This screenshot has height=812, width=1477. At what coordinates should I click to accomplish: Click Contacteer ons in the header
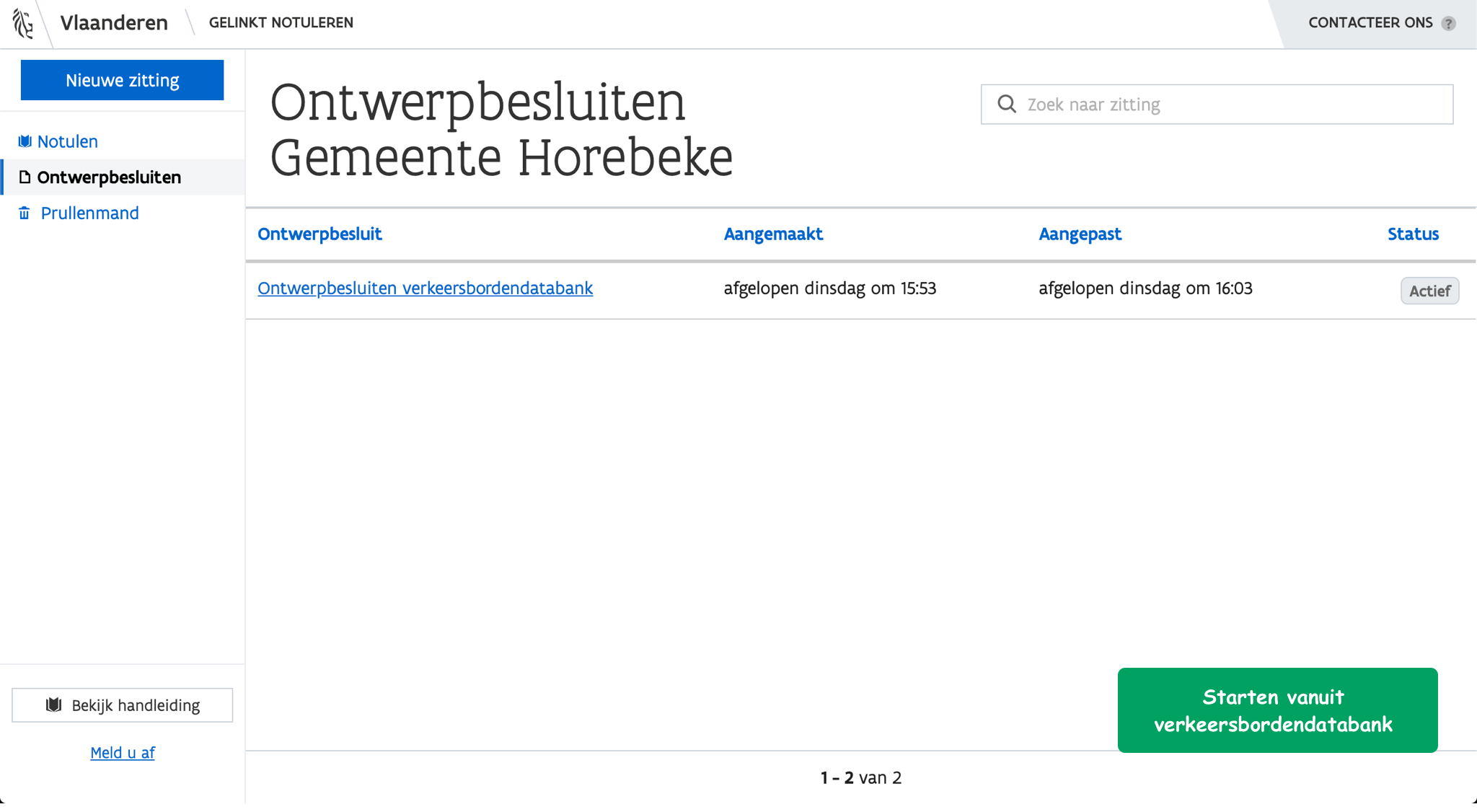pos(1370,23)
